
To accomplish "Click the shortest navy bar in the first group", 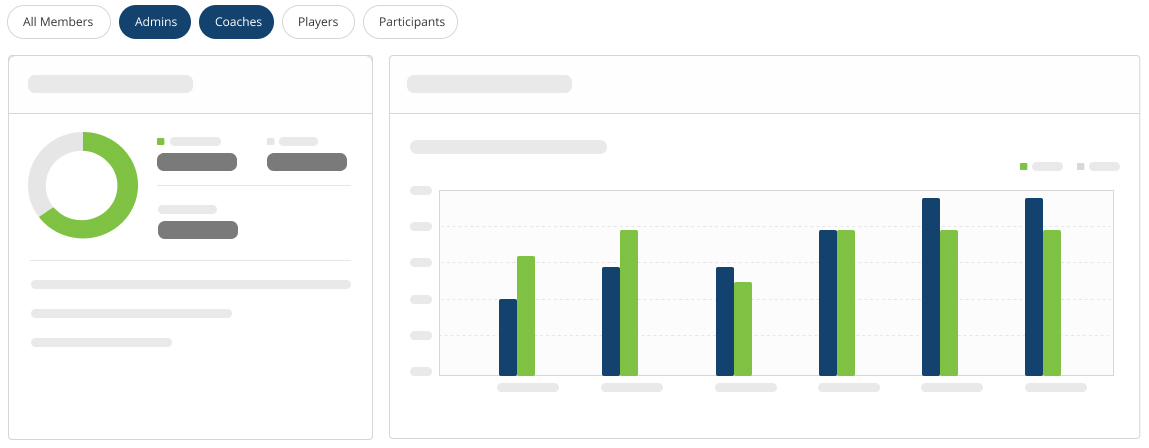I will [x=508, y=337].
